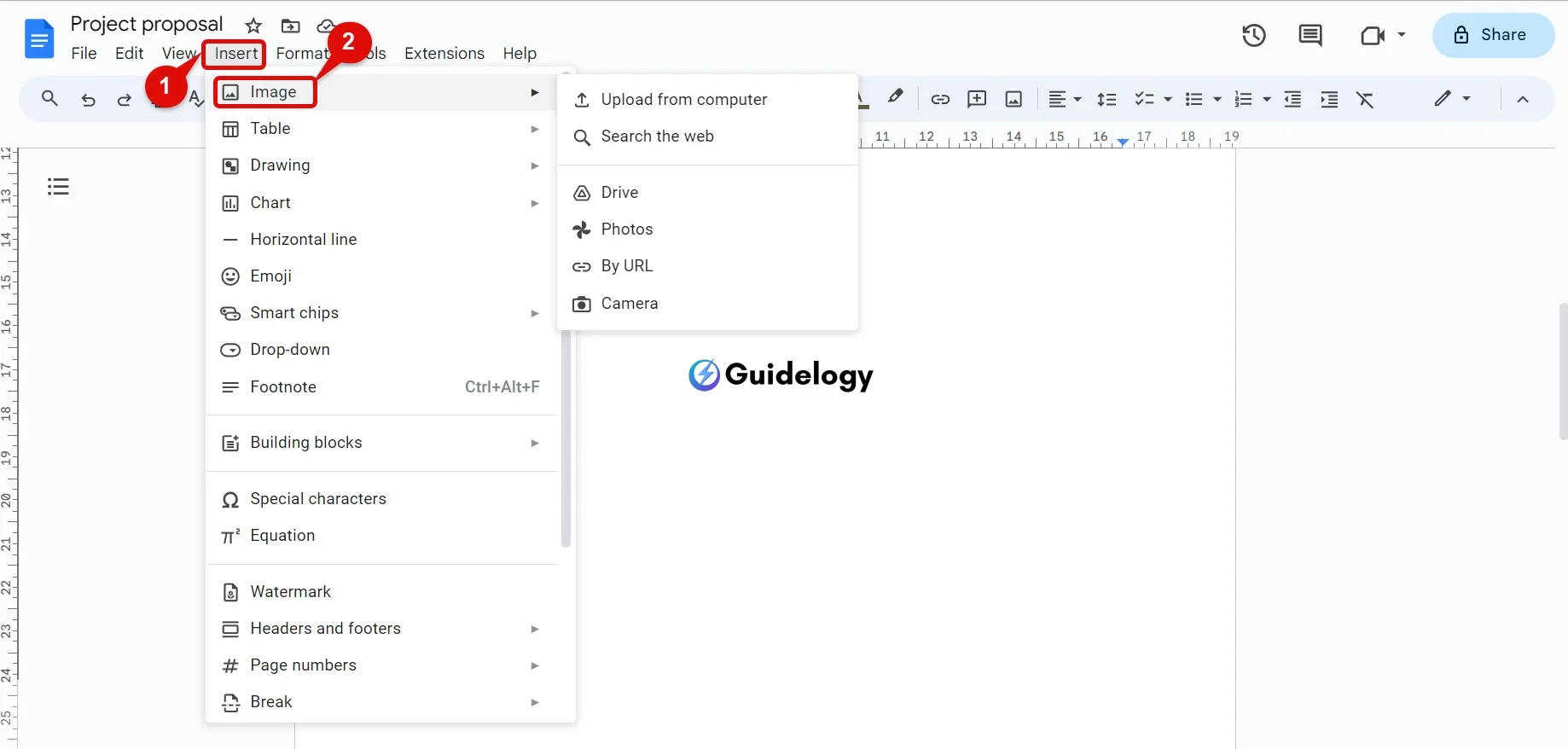Viewport: 1568px width, 749px height.
Task: Collapse the toolbar with up chevron
Action: pyautogui.click(x=1523, y=99)
